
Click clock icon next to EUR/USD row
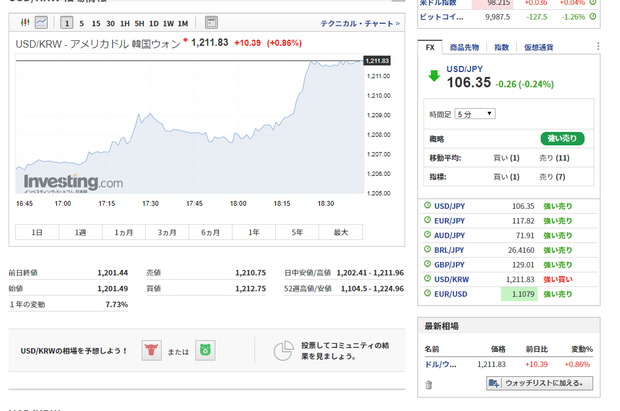427,293
